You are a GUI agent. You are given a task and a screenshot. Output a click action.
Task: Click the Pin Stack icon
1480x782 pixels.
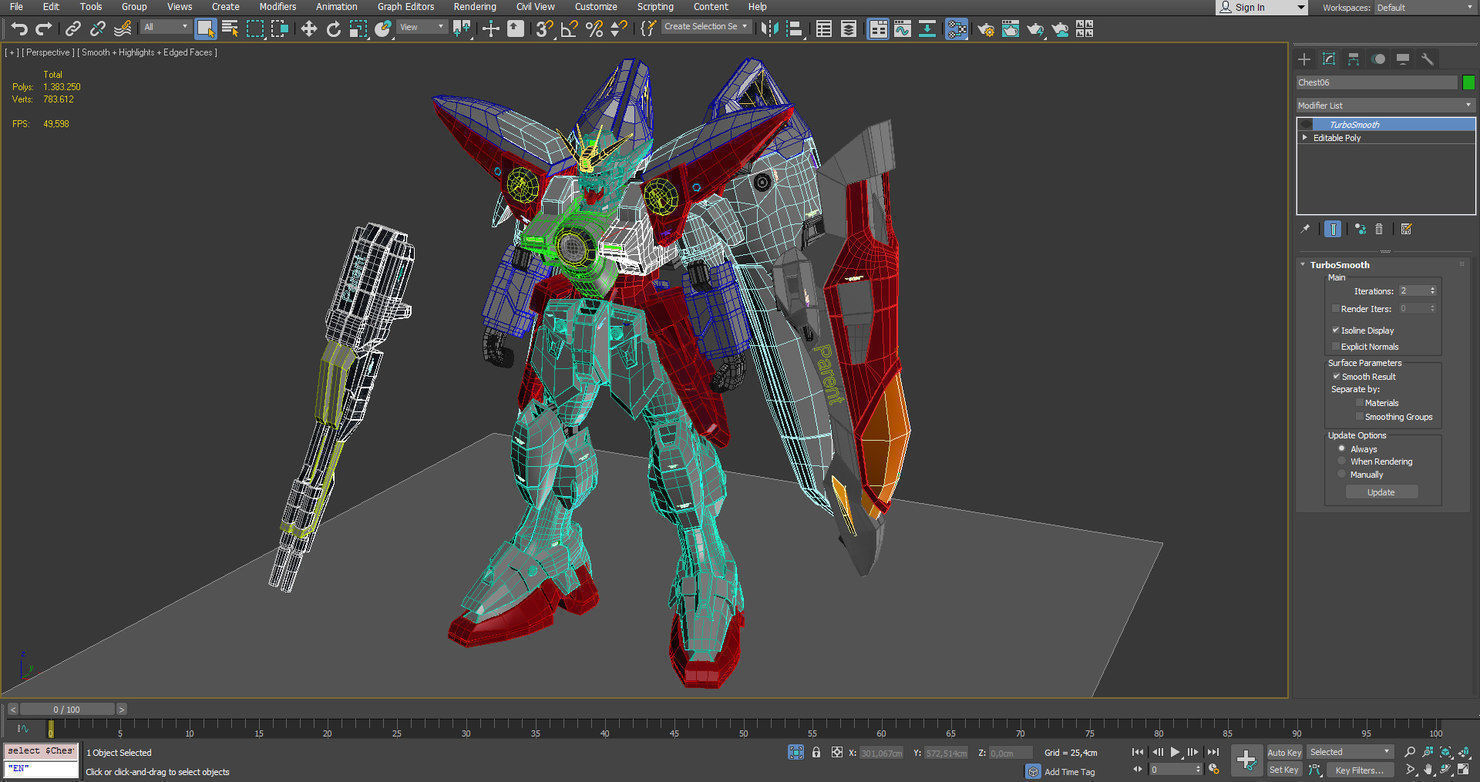pos(1305,229)
